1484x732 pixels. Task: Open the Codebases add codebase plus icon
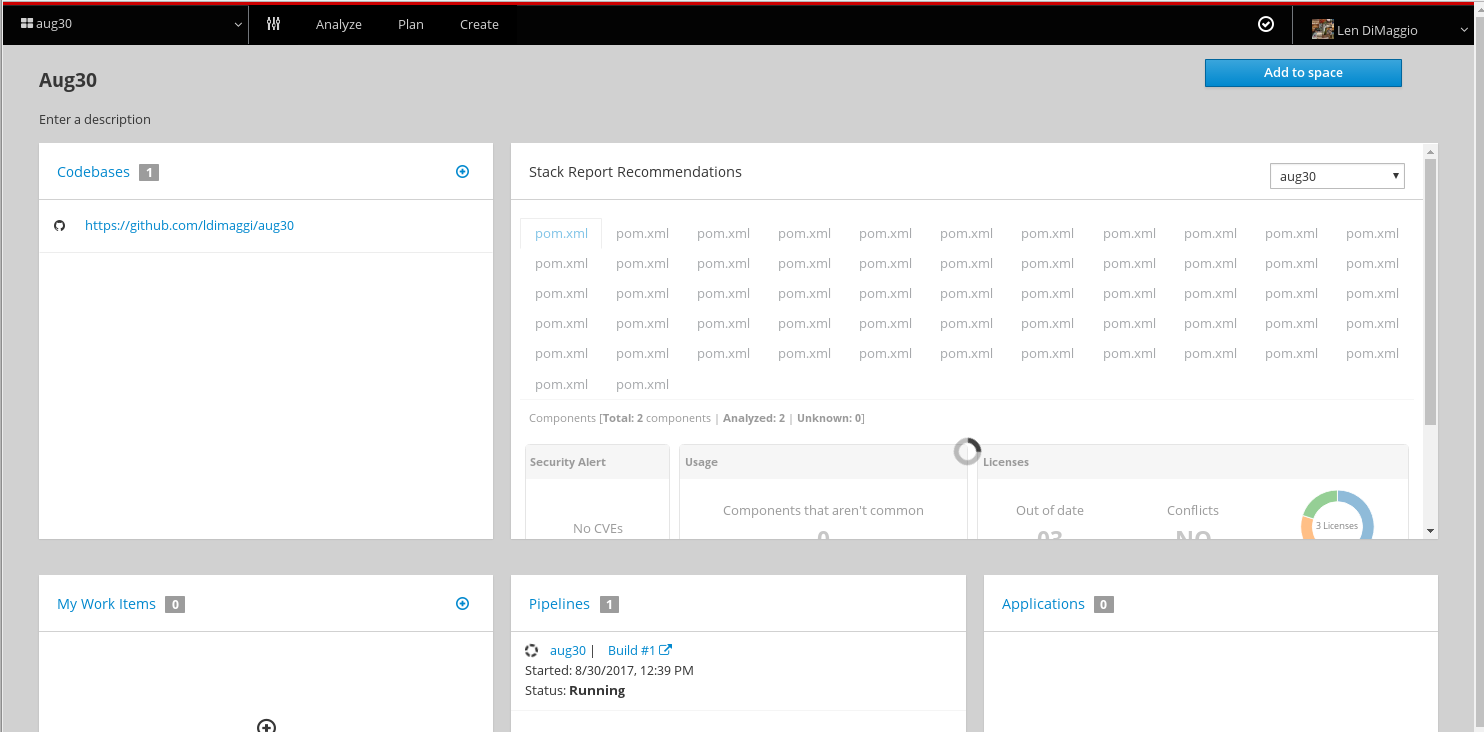462,171
